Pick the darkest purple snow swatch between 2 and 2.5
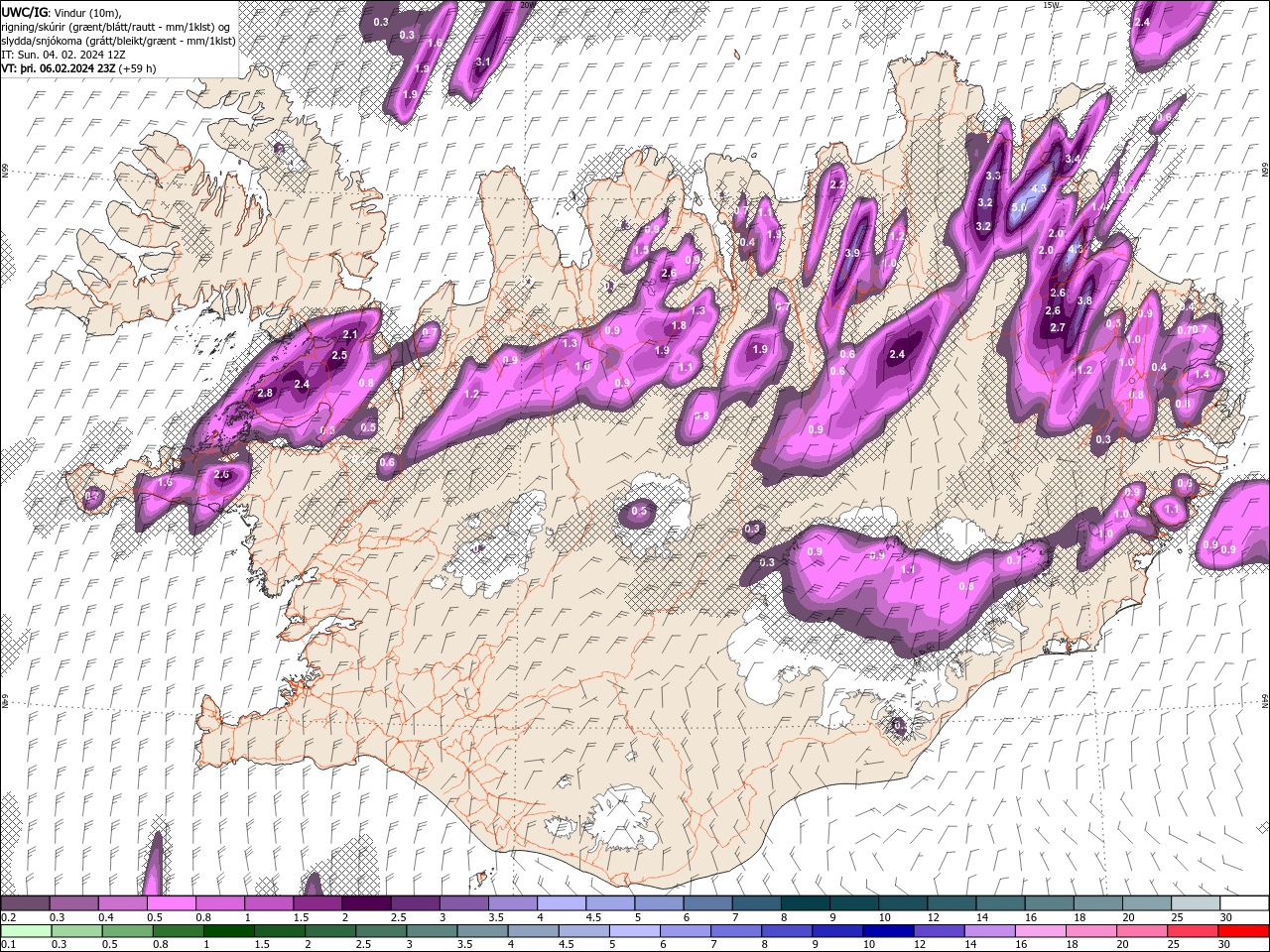The height and width of the screenshot is (952, 1270). pos(366,903)
